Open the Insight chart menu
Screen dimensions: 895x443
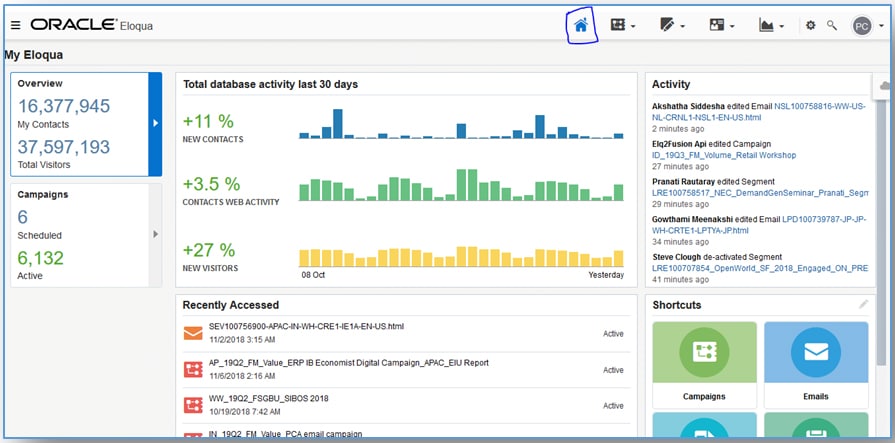[771, 26]
